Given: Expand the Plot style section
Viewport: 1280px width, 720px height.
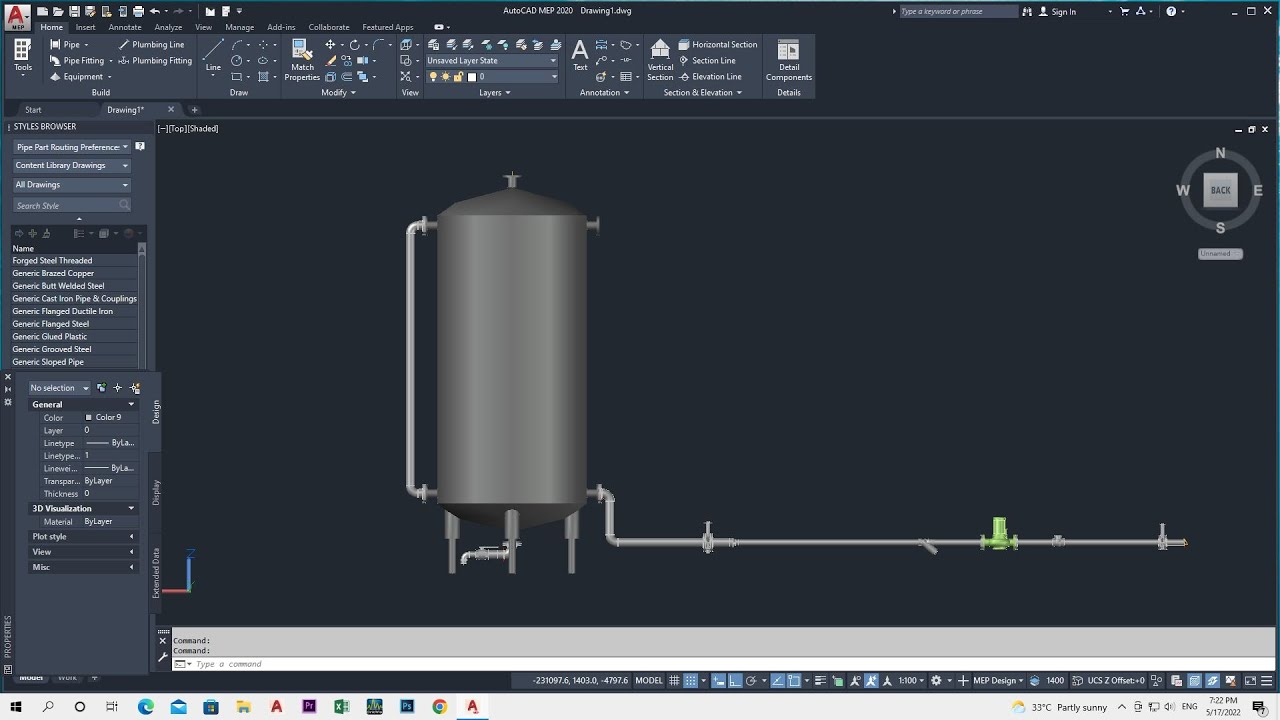Looking at the screenshot, I should [83, 537].
